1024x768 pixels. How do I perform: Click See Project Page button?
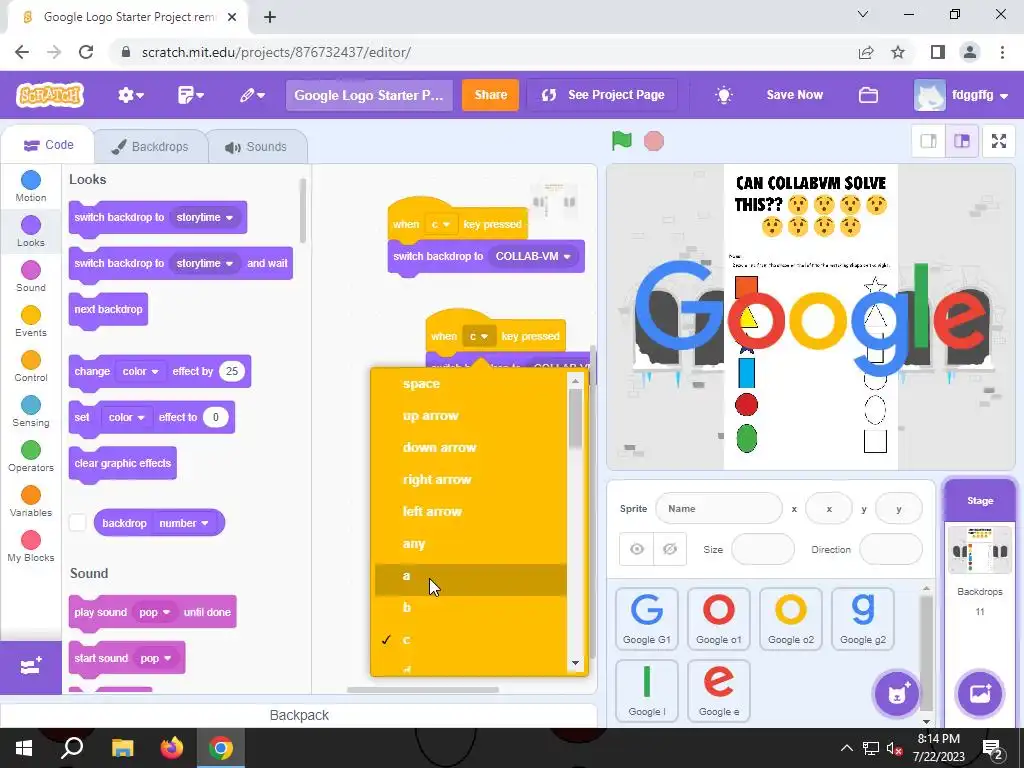602,95
